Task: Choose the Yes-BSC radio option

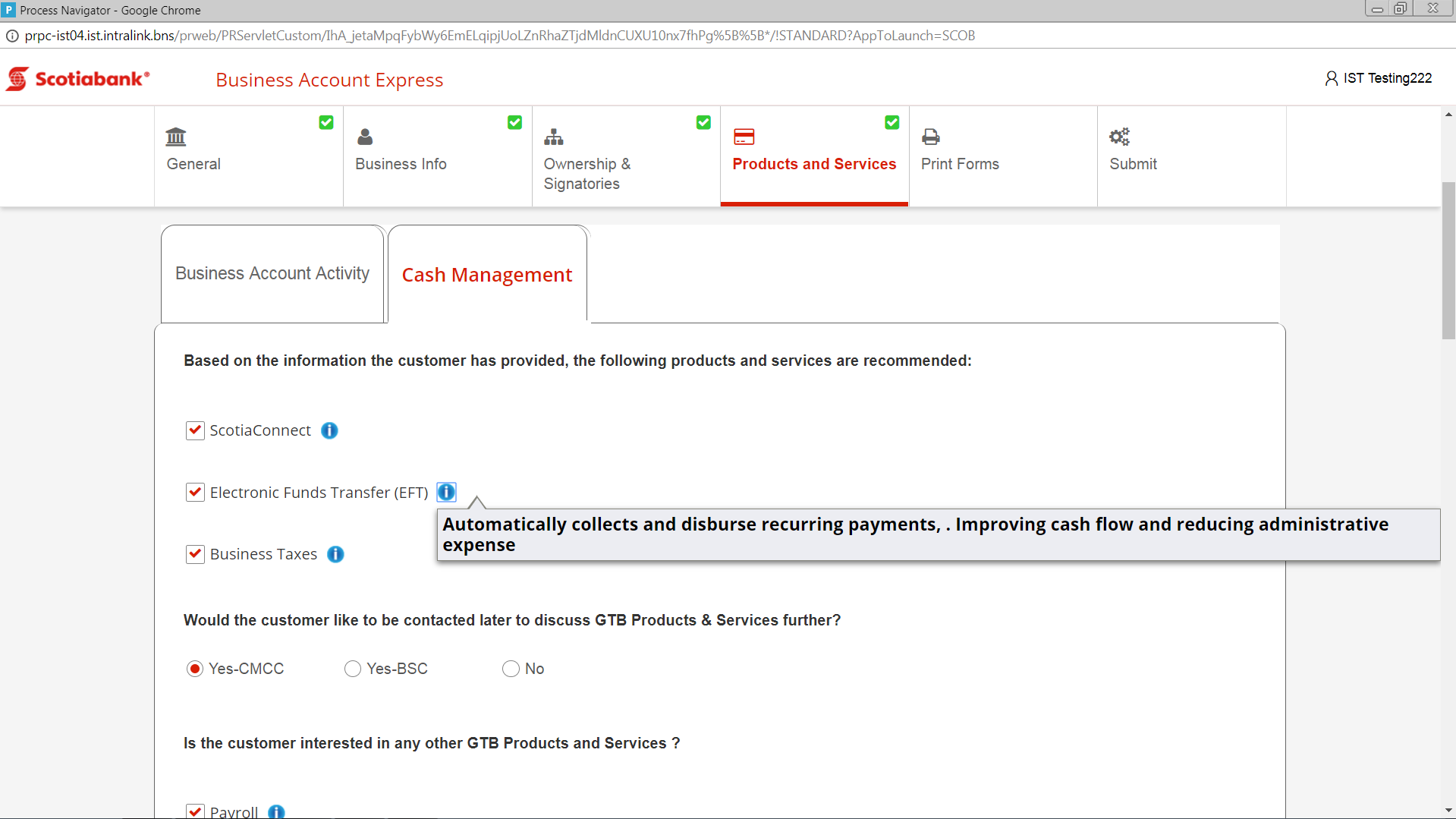Action: coord(353,669)
